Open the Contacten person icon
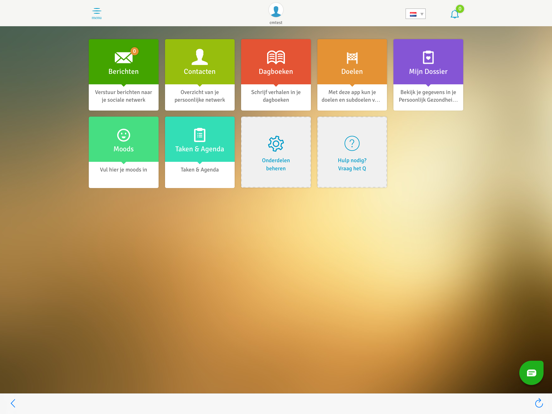 tap(200, 57)
